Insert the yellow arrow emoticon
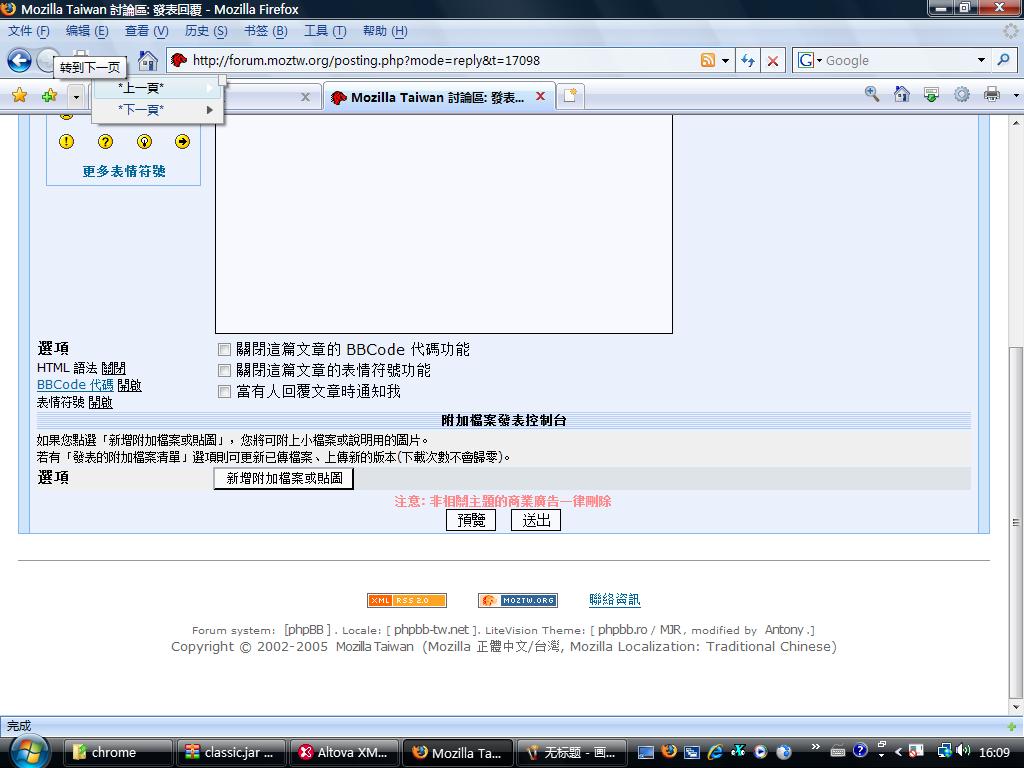 tap(182, 142)
